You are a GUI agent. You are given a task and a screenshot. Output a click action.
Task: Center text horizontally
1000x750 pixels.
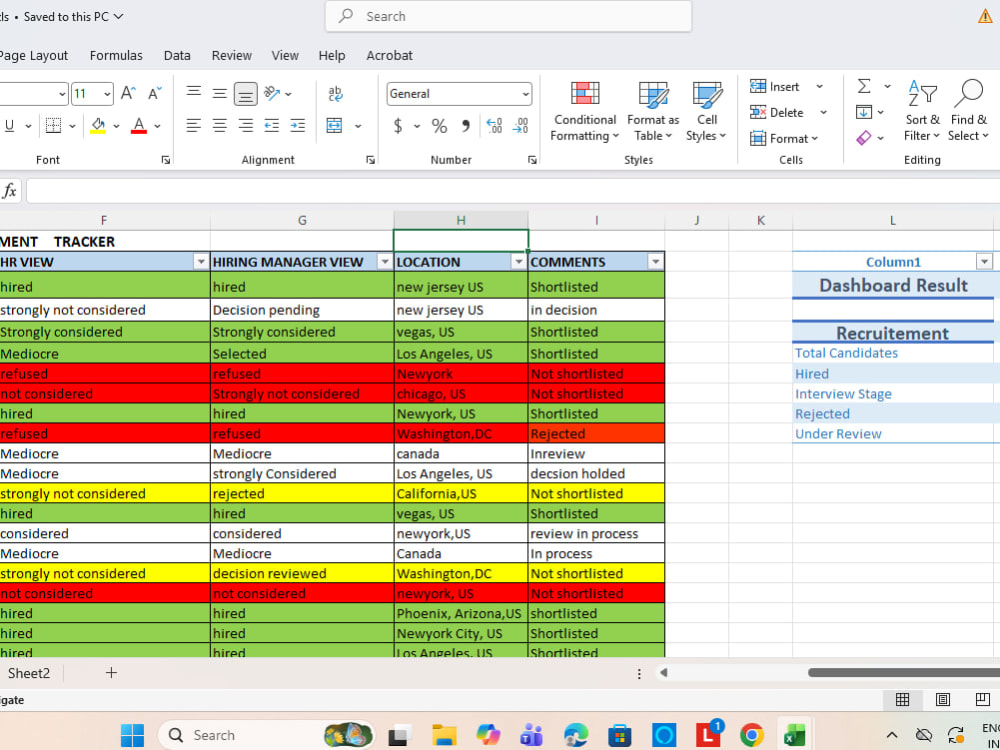pyautogui.click(x=219, y=126)
